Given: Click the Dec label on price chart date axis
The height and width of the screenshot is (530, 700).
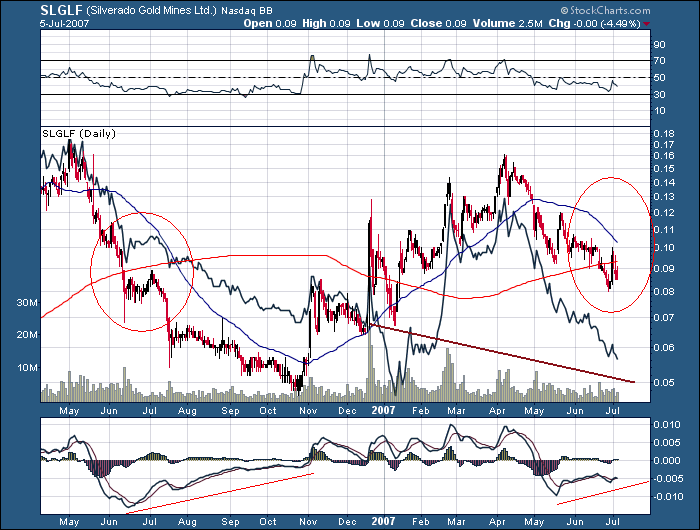Looking at the screenshot, I should tap(347, 411).
